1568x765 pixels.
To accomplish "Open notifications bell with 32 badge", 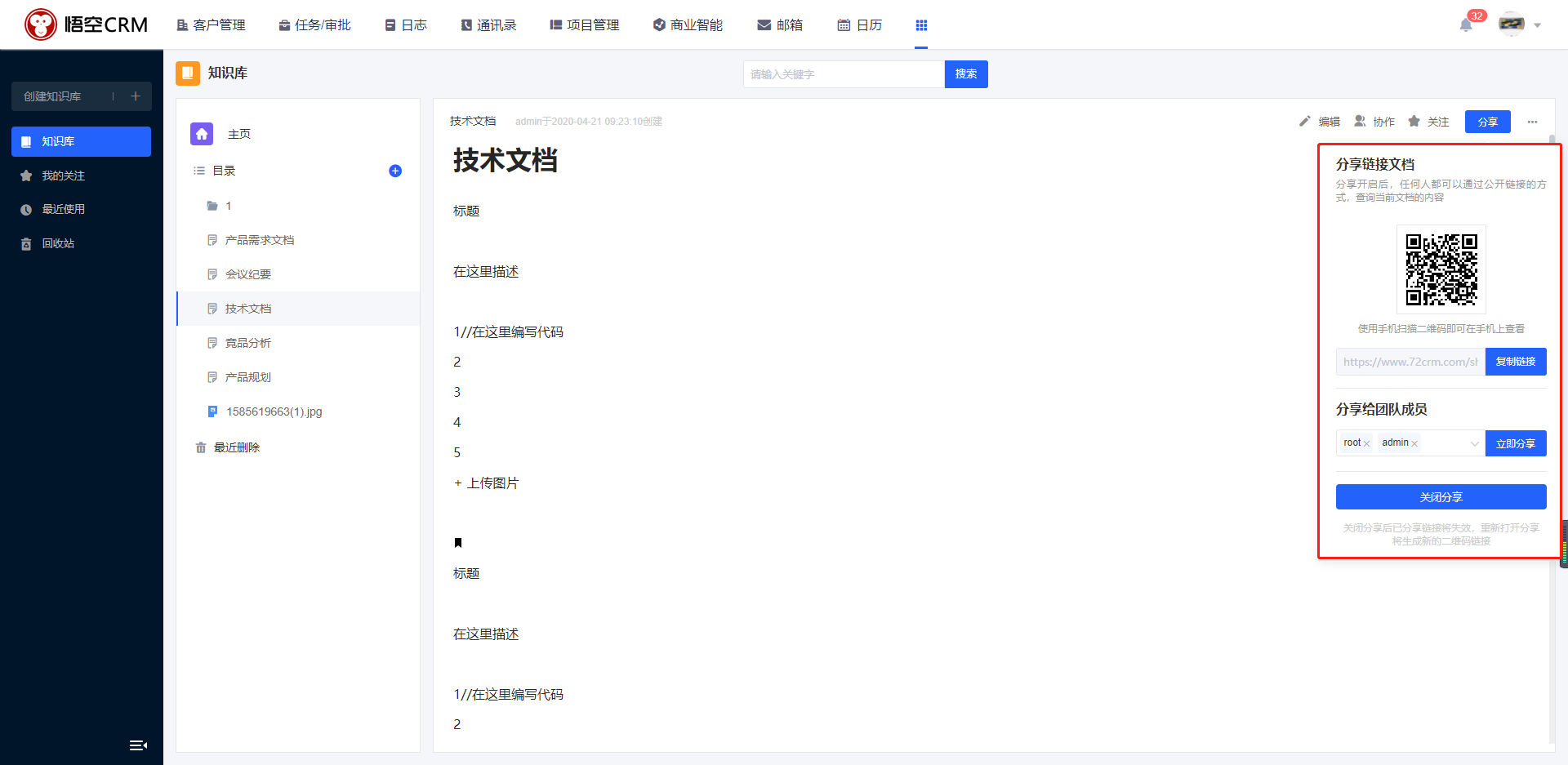I will [x=1467, y=24].
